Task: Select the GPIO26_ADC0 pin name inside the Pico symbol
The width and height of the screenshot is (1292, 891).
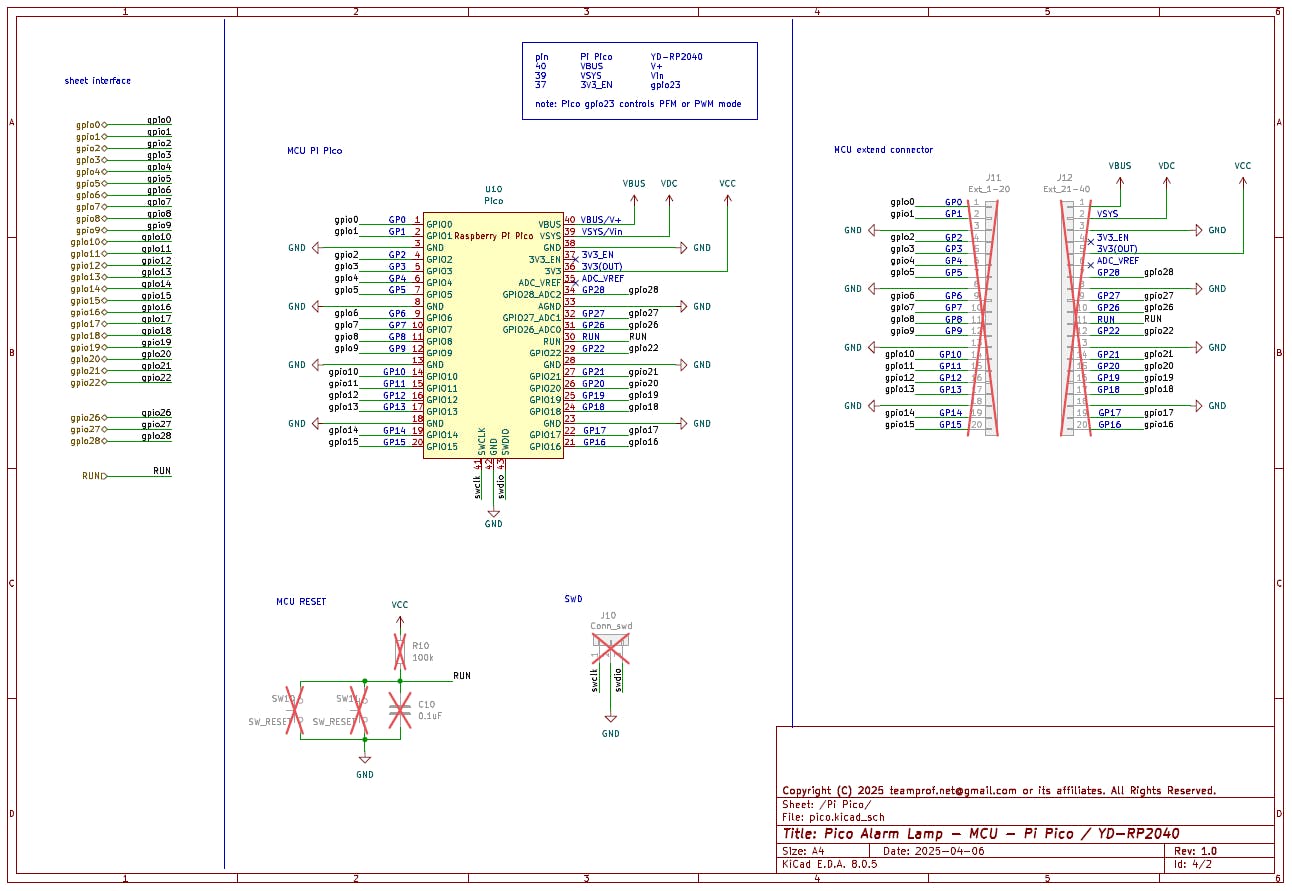Action: click(x=532, y=330)
